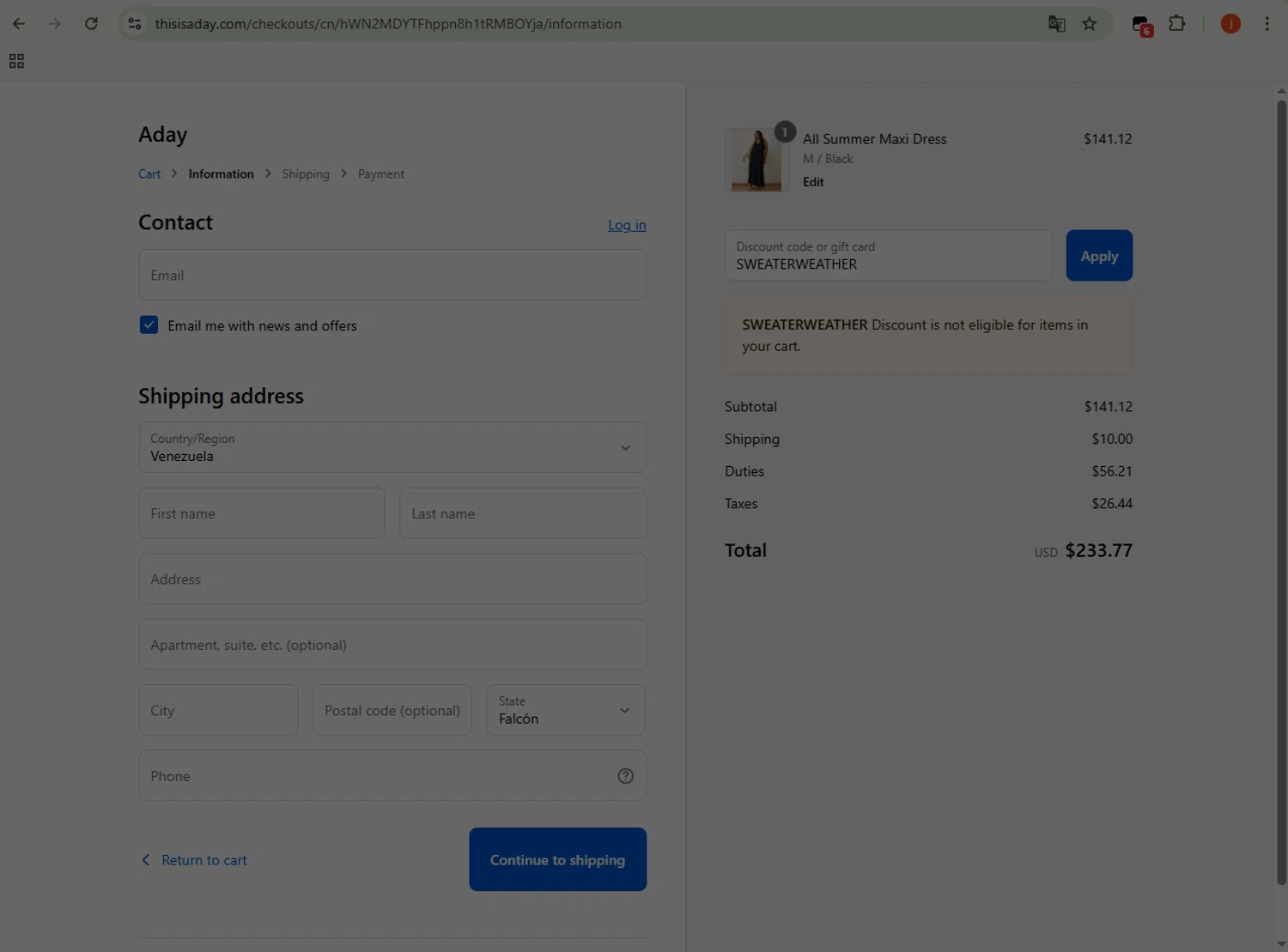The width and height of the screenshot is (1288, 952).
Task: Click the item quantity badge on thumbnail
Action: click(x=784, y=131)
